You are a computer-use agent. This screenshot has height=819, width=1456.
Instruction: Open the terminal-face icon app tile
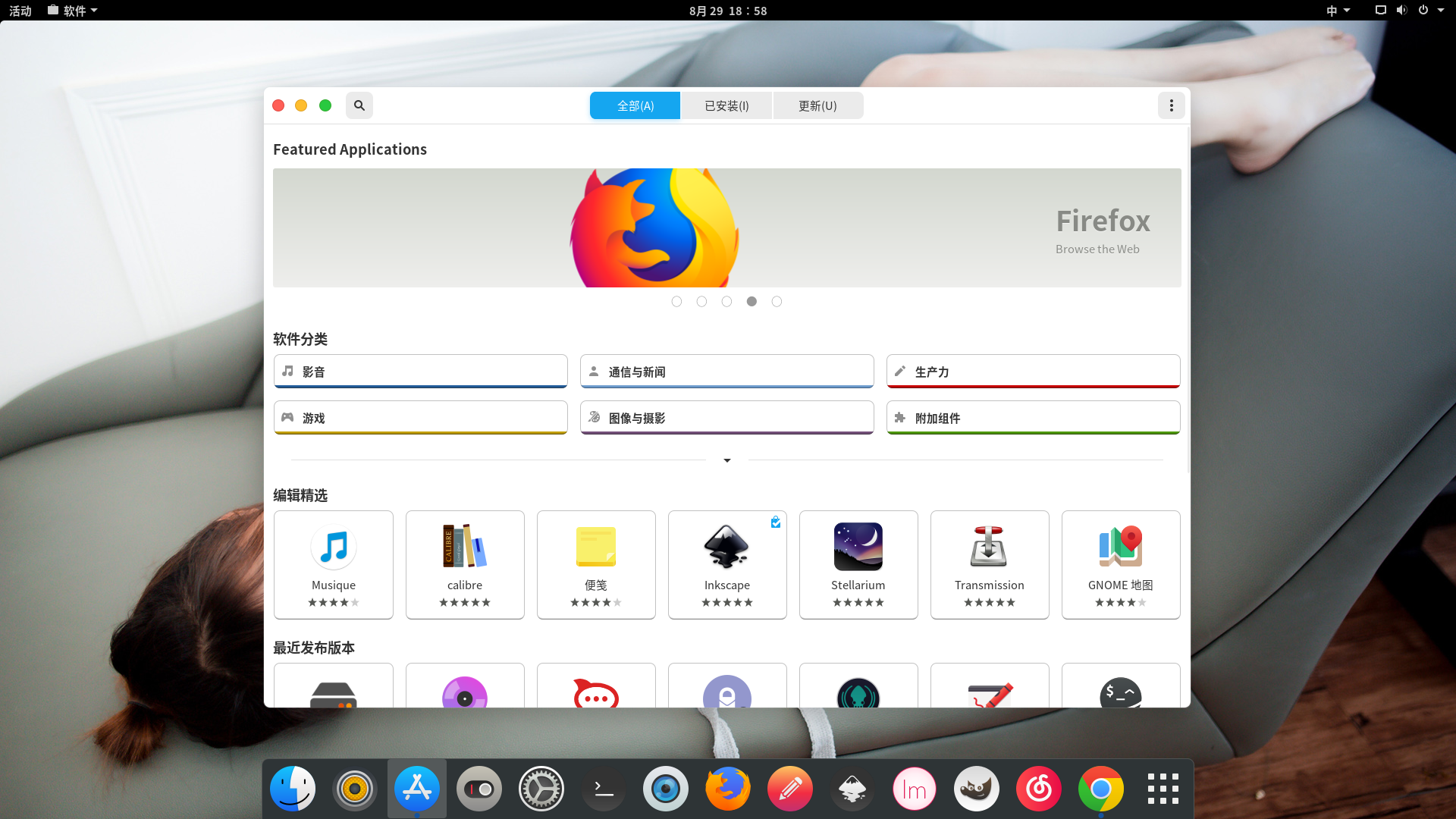(1121, 686)
